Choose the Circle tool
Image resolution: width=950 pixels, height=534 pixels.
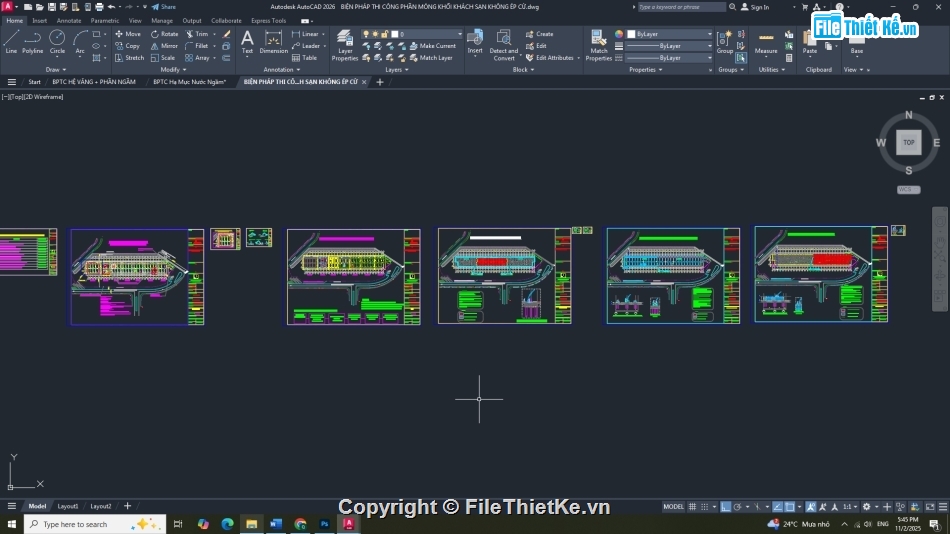tap(57, 41)
